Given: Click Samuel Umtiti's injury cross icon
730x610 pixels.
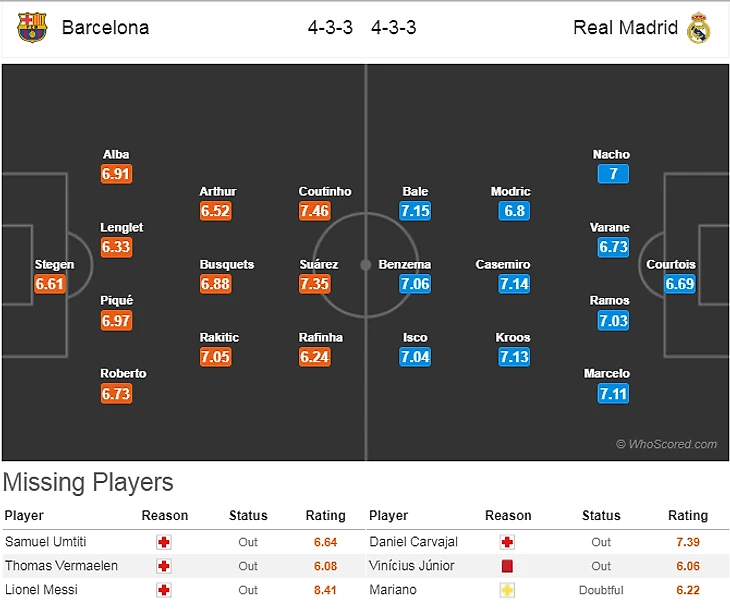Looking at the screenshot, I should coord(165,542).
